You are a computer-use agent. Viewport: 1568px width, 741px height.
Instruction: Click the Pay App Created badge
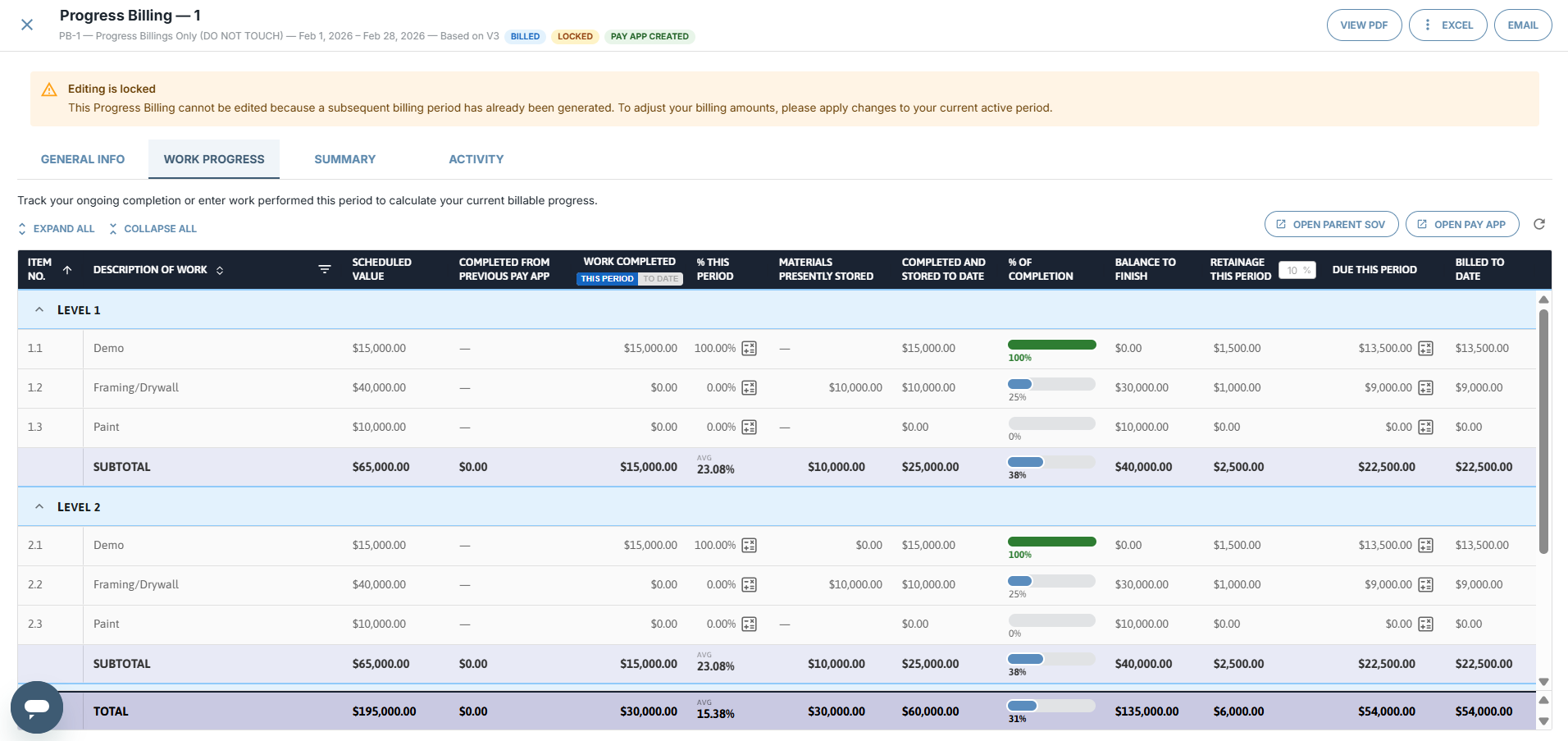650,36
